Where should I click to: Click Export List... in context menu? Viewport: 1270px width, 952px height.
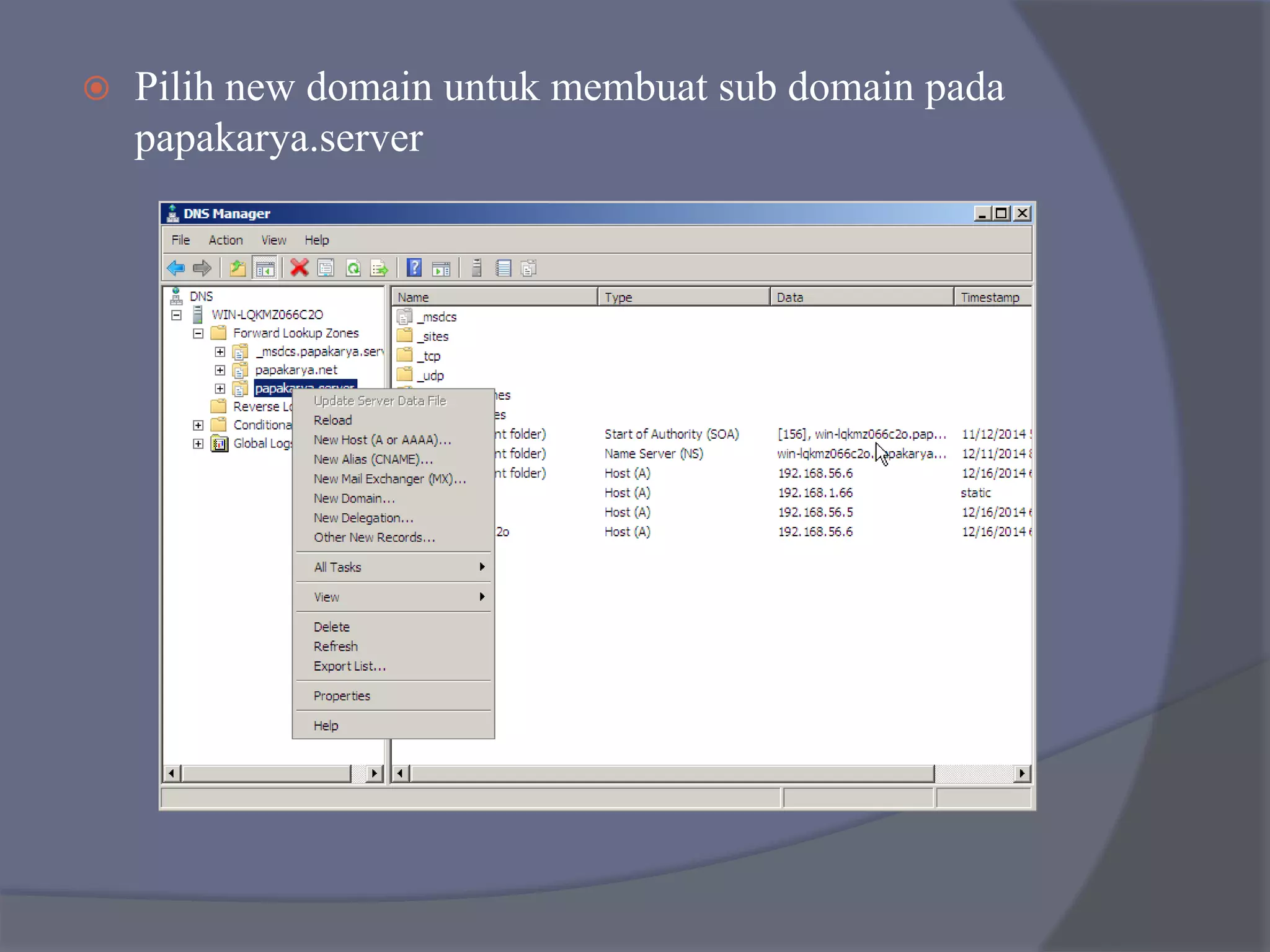tap(394, 666)
